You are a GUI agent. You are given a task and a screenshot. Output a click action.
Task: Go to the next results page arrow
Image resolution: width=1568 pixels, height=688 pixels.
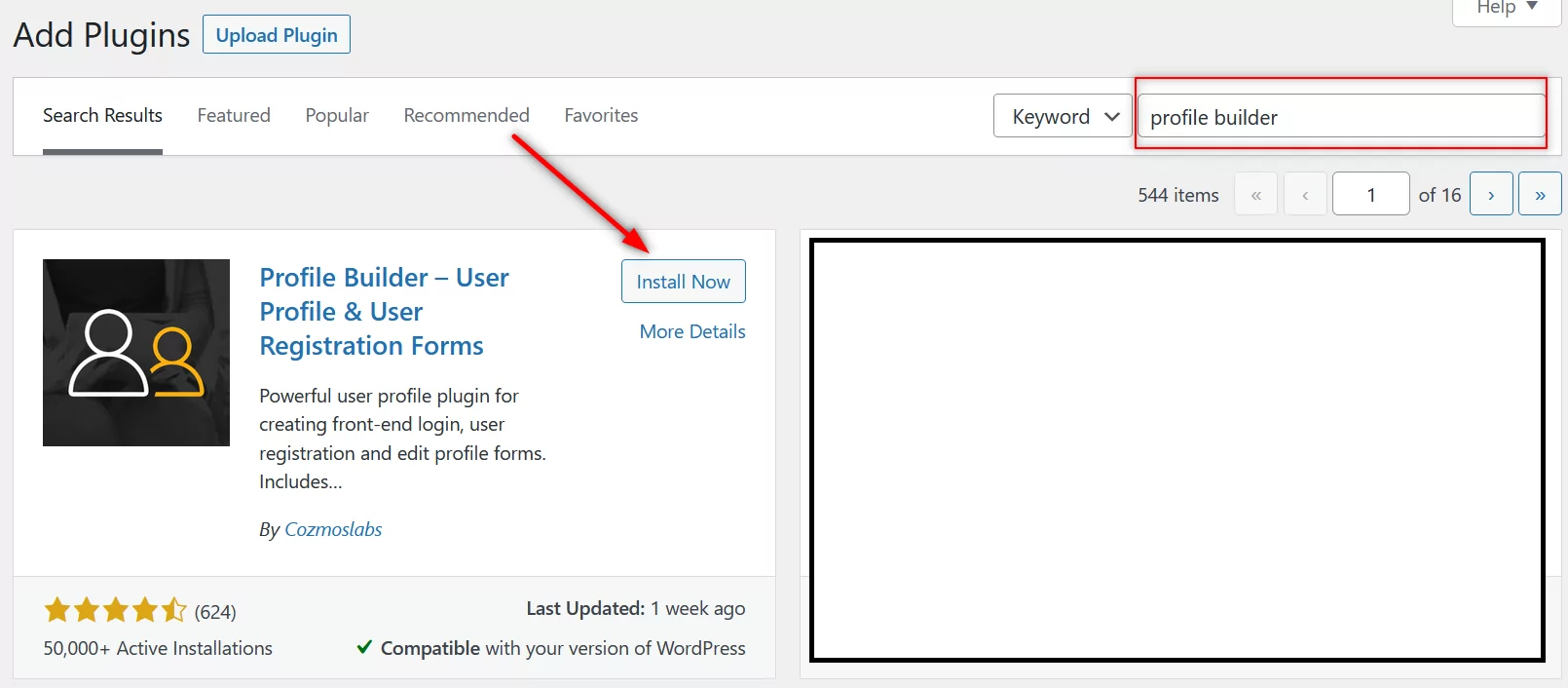click(1491, 194)
